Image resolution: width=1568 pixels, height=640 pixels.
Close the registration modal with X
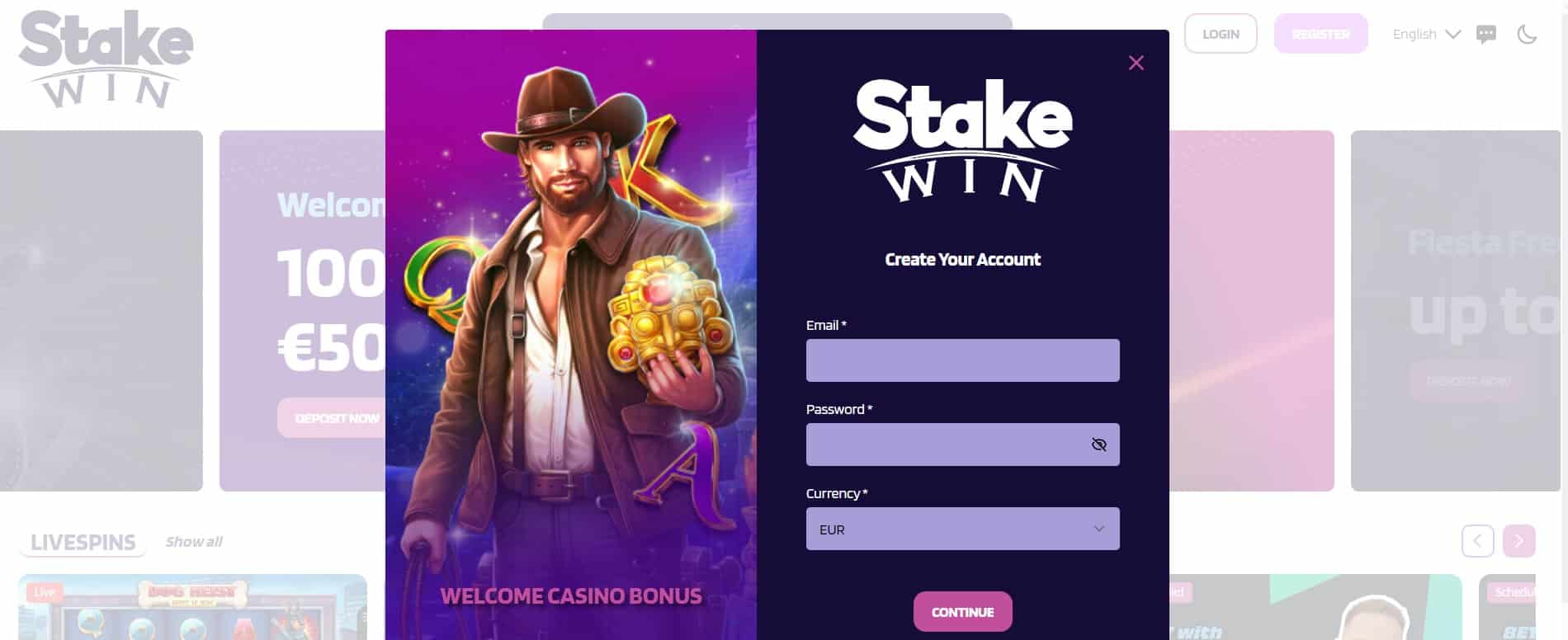click(1136, 63)
